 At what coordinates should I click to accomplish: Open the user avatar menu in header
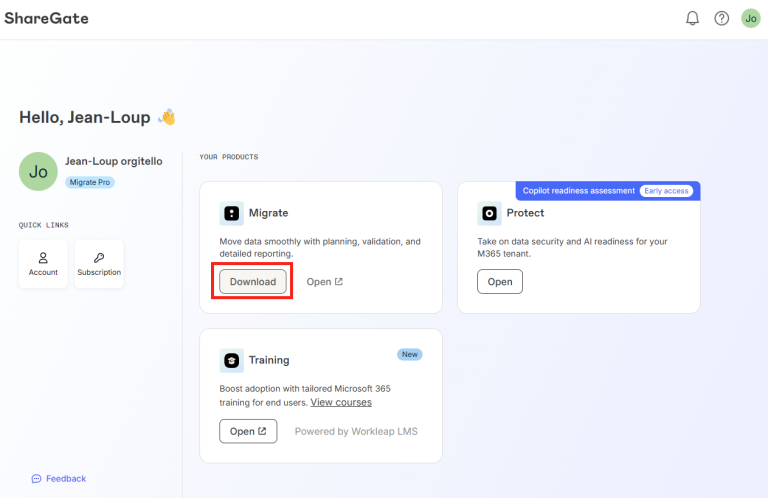[x=750, y=19]
